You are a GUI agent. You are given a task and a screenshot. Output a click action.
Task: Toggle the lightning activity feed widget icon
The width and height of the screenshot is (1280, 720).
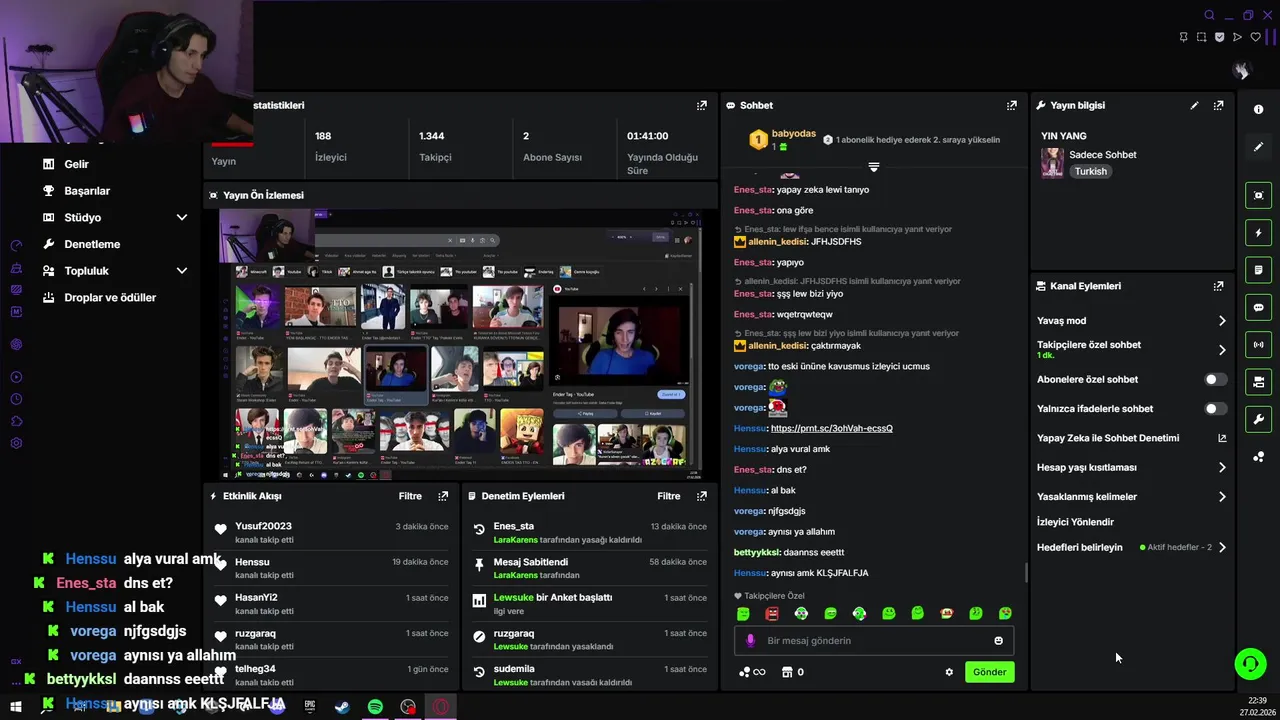pyautogui.click(x=1258, y=233)
